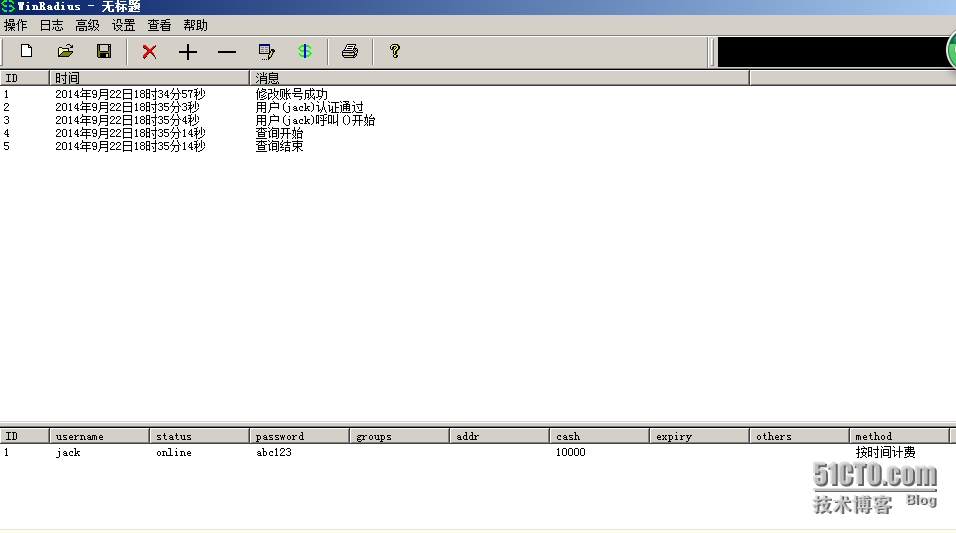Save with the floppy disk icon
Viewport: 956px width, 533px height.
104,51
